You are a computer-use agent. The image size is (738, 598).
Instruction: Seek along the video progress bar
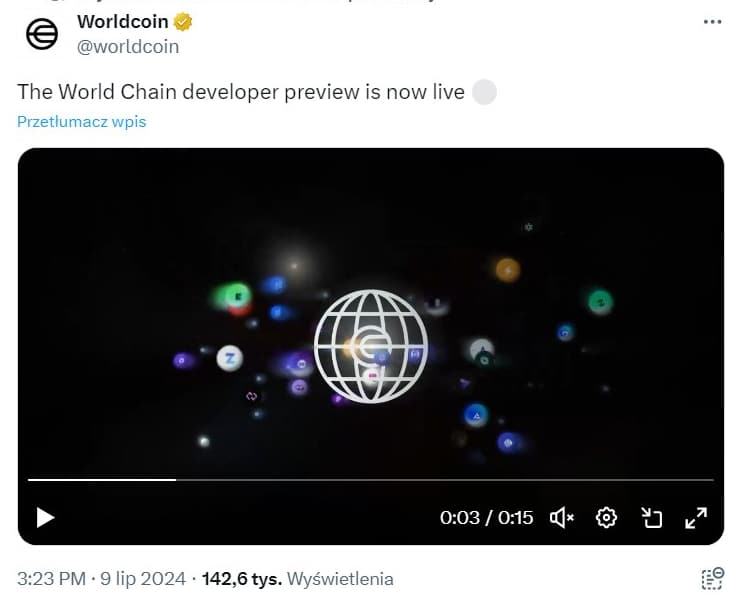coord(371,480)
